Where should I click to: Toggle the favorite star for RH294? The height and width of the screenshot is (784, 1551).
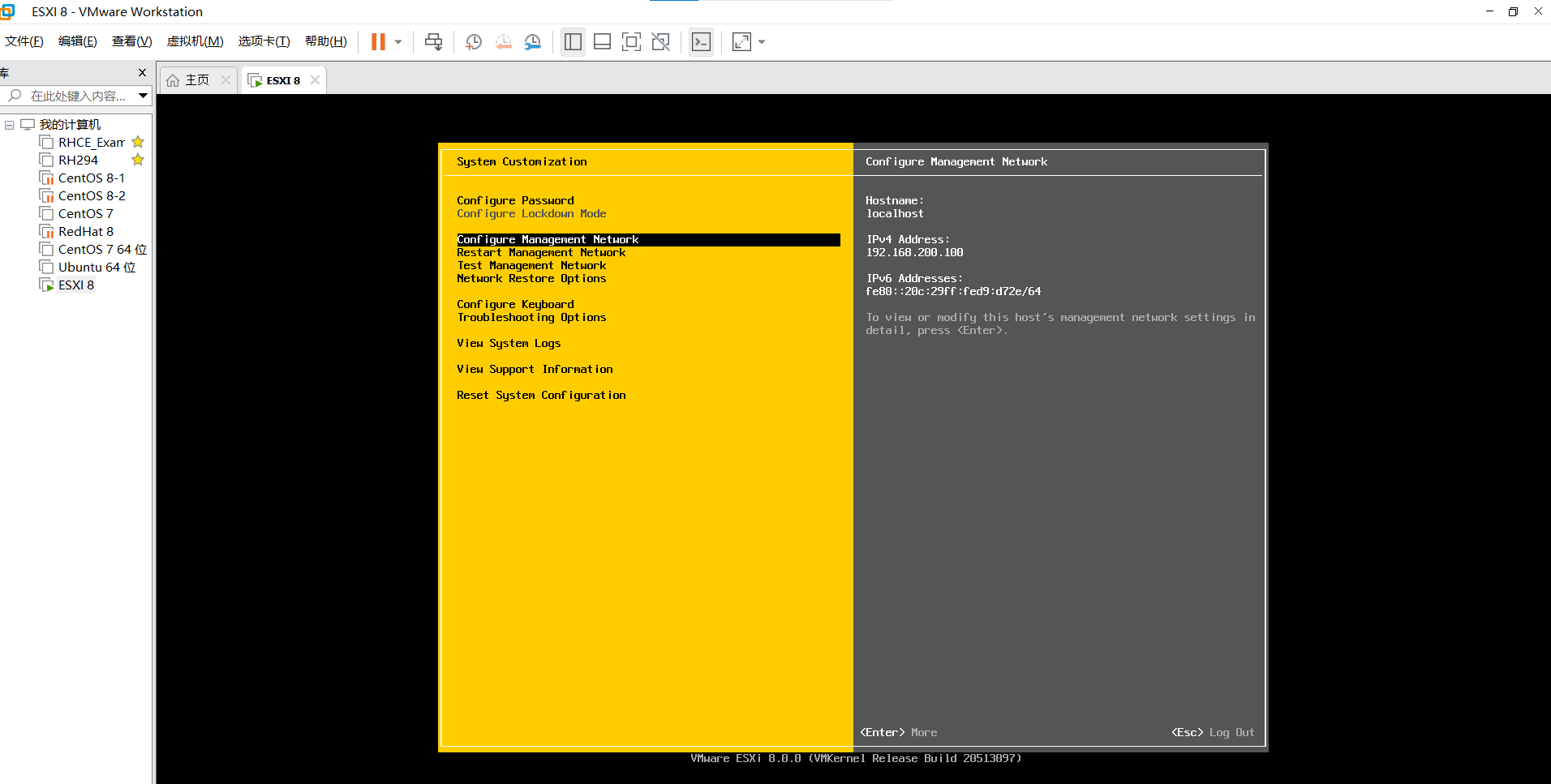[x=138, y=160]
